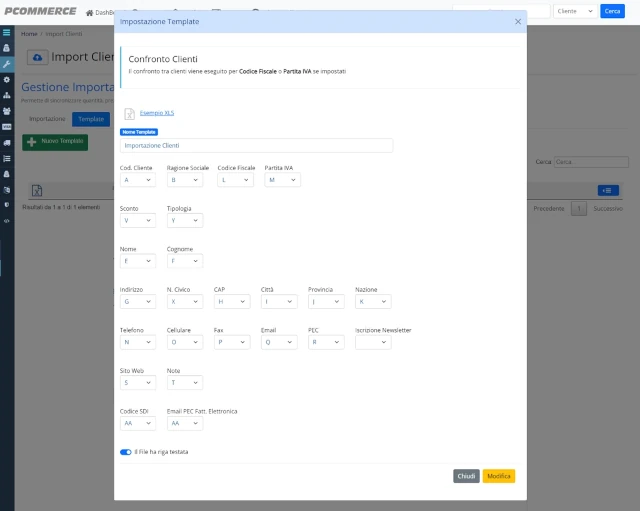640x511 pixels.
Task: Open the Partita IVA column dropdown
Action: [282, 180]
